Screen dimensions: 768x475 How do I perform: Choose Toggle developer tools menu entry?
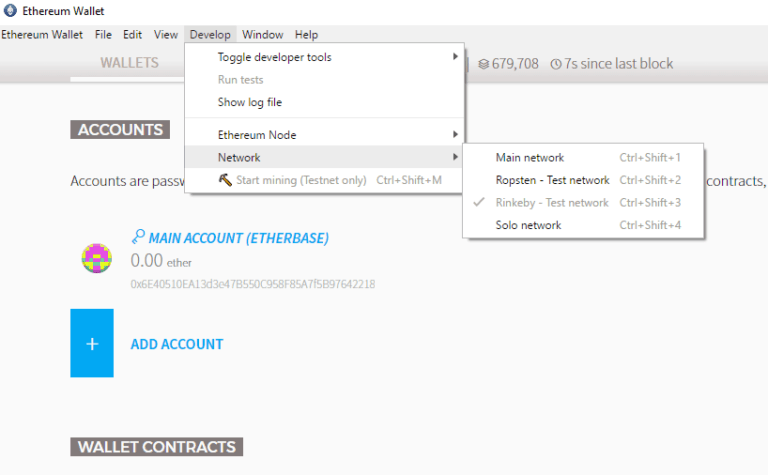point(324,57)
